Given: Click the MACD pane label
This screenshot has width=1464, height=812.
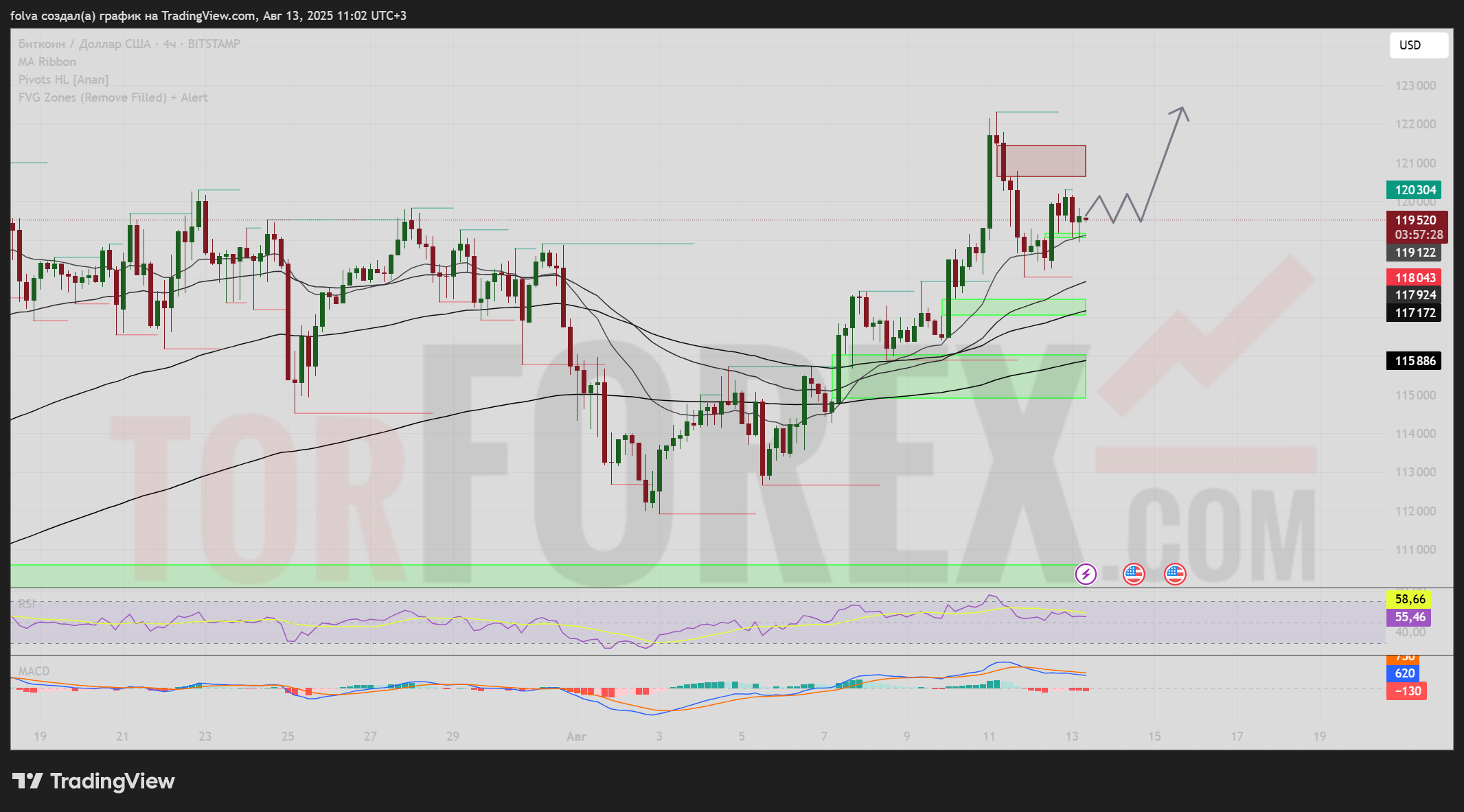Looking at the screenshot, I should click(34, 671).
